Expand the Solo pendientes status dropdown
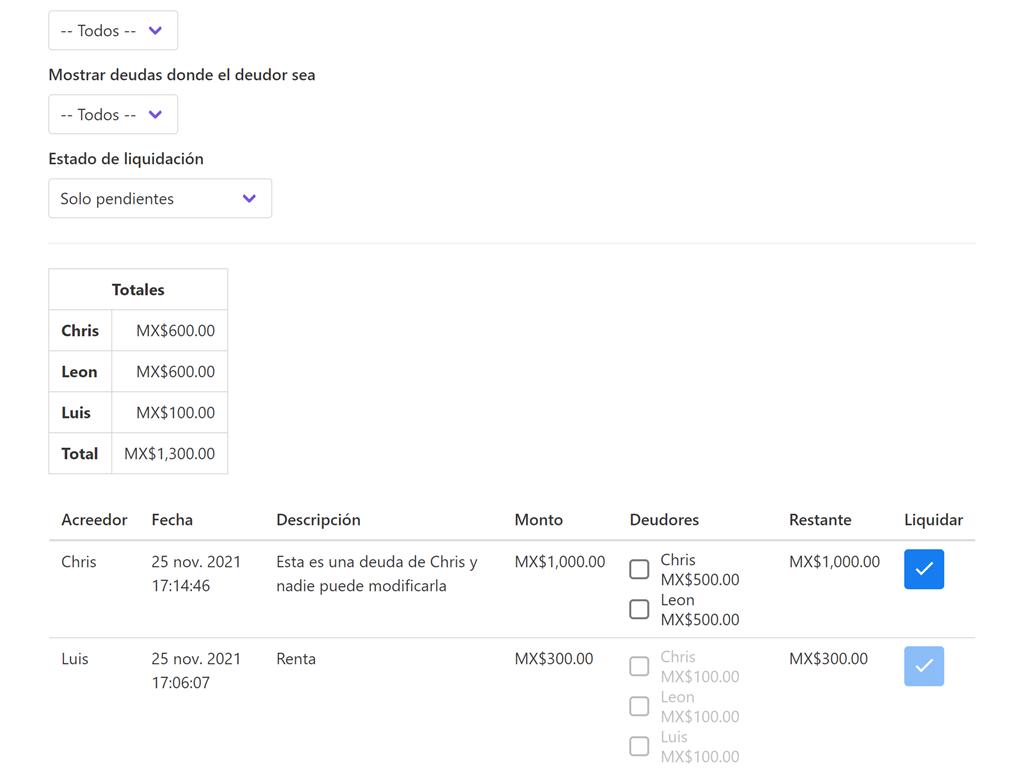Image resolution: width=1024 pixels, height=768 pixels. (x=160, y=199)
